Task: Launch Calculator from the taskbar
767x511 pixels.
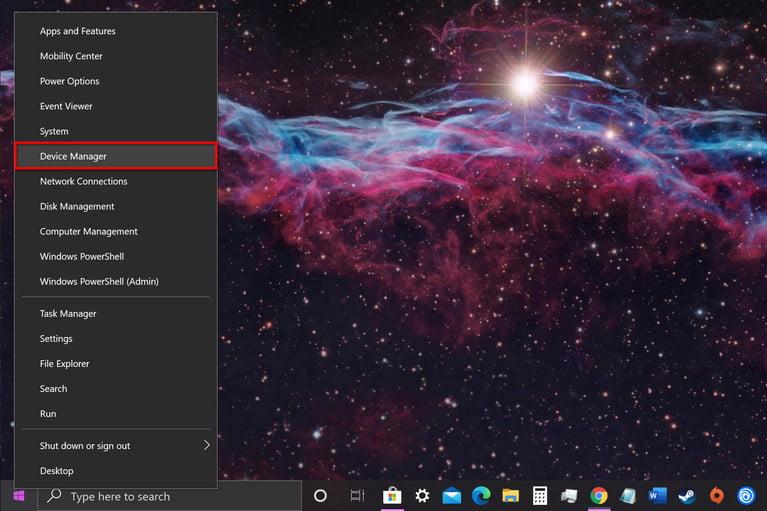Action: [x=540, y=496]
